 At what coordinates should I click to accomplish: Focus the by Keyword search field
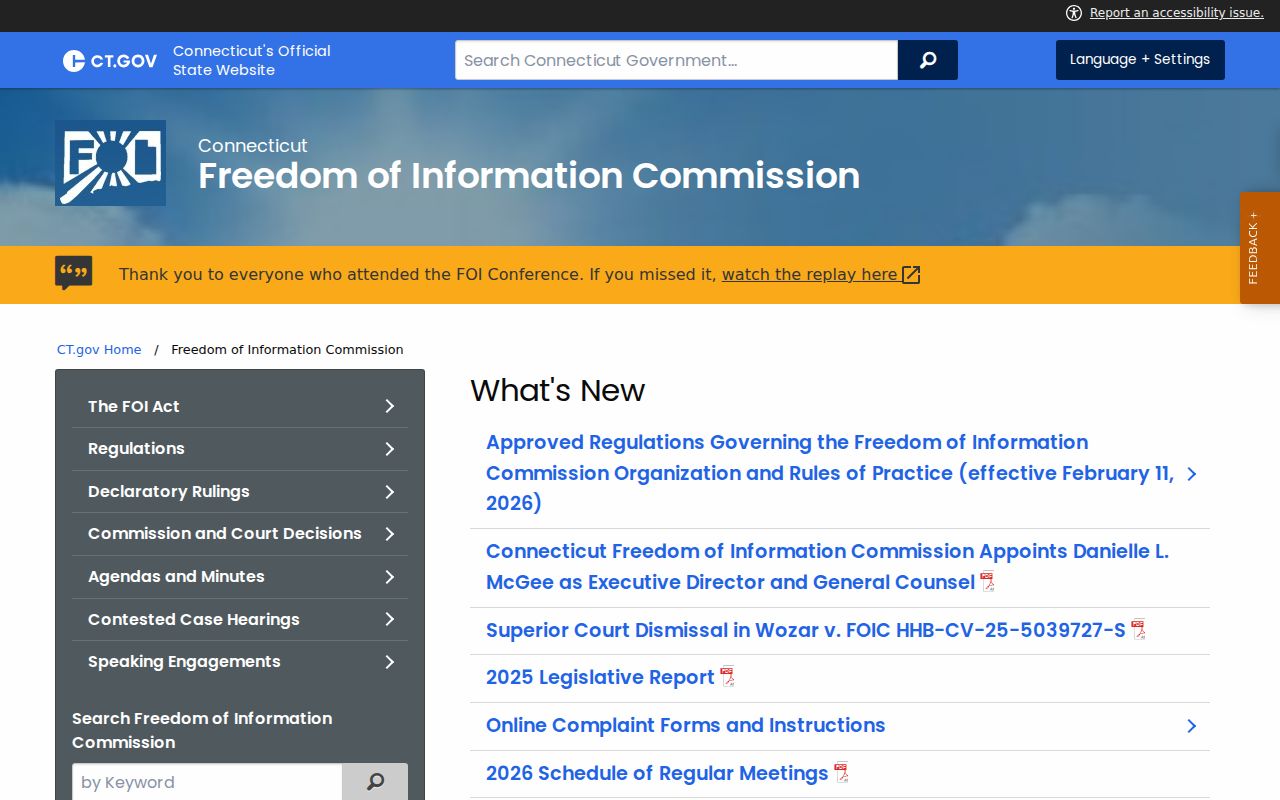(207, 782)
